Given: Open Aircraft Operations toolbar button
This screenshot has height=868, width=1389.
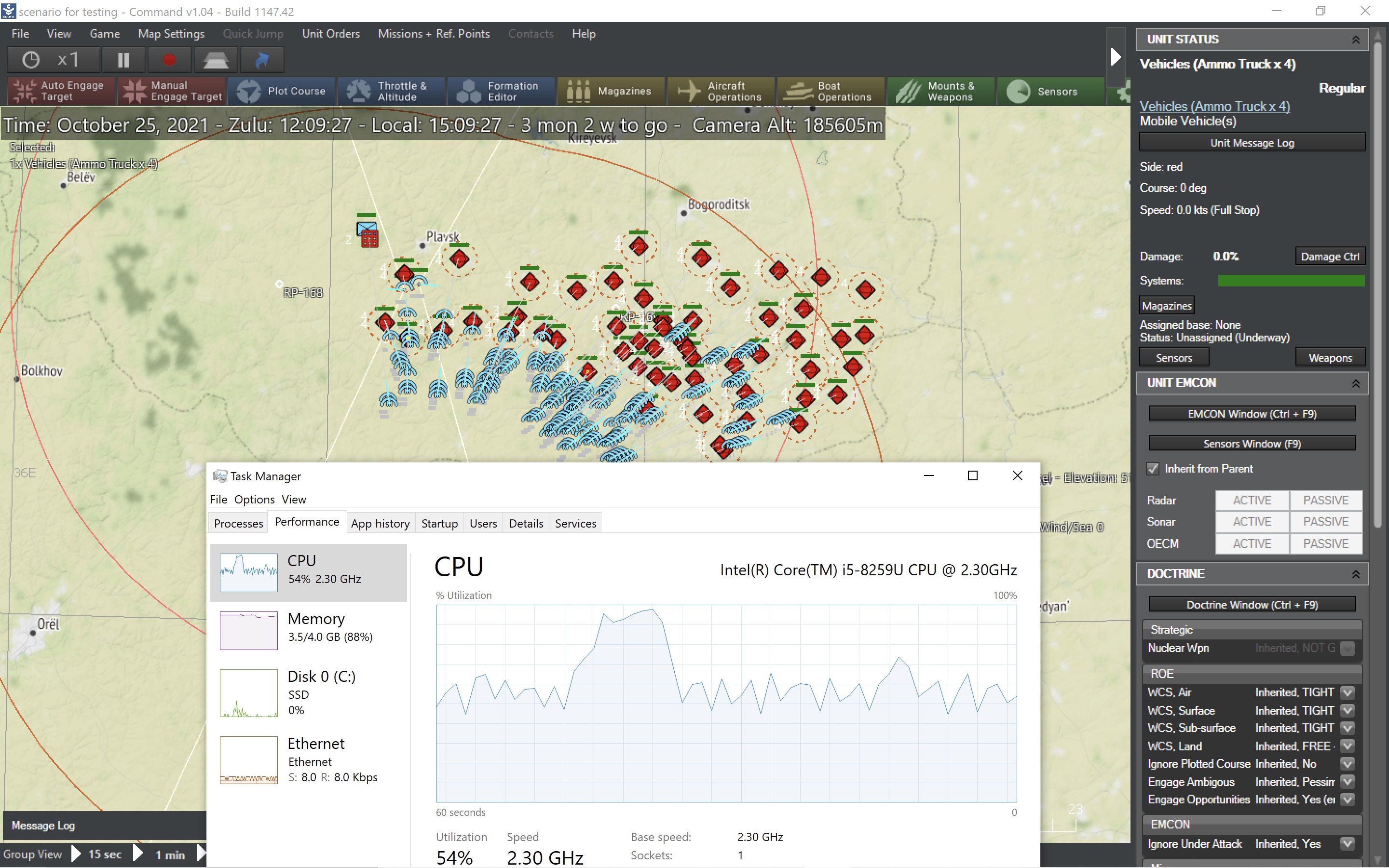Looking at the screenshot, I should click(x=721, y=91).
